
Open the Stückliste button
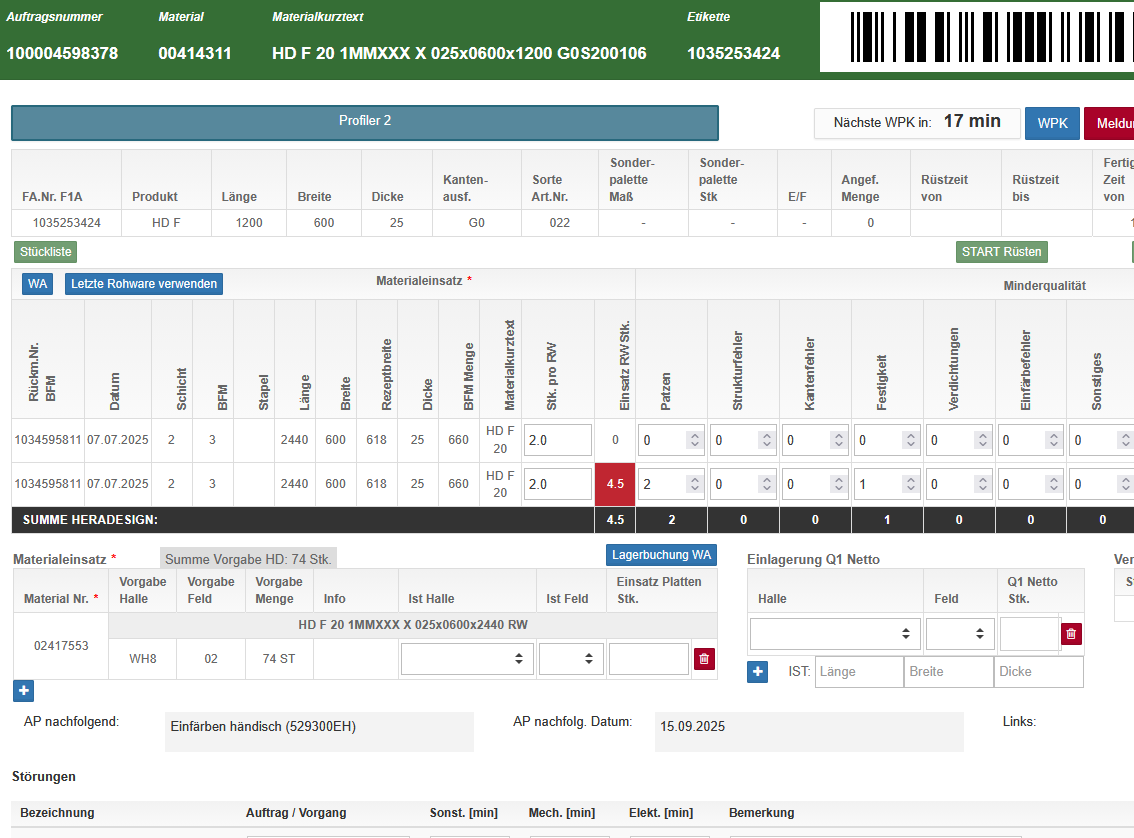(x=45, y=252)
